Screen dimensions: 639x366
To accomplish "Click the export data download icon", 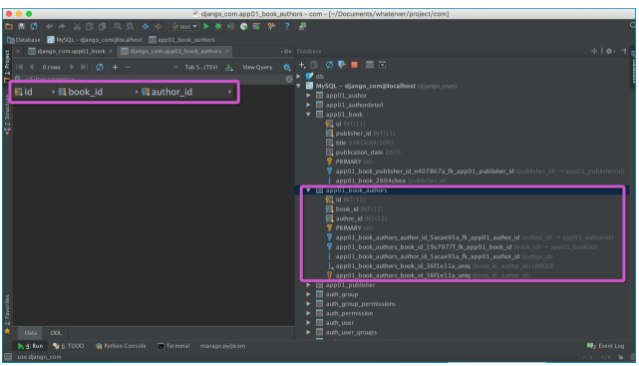I will pyautogui.click(x=229, y=67).
